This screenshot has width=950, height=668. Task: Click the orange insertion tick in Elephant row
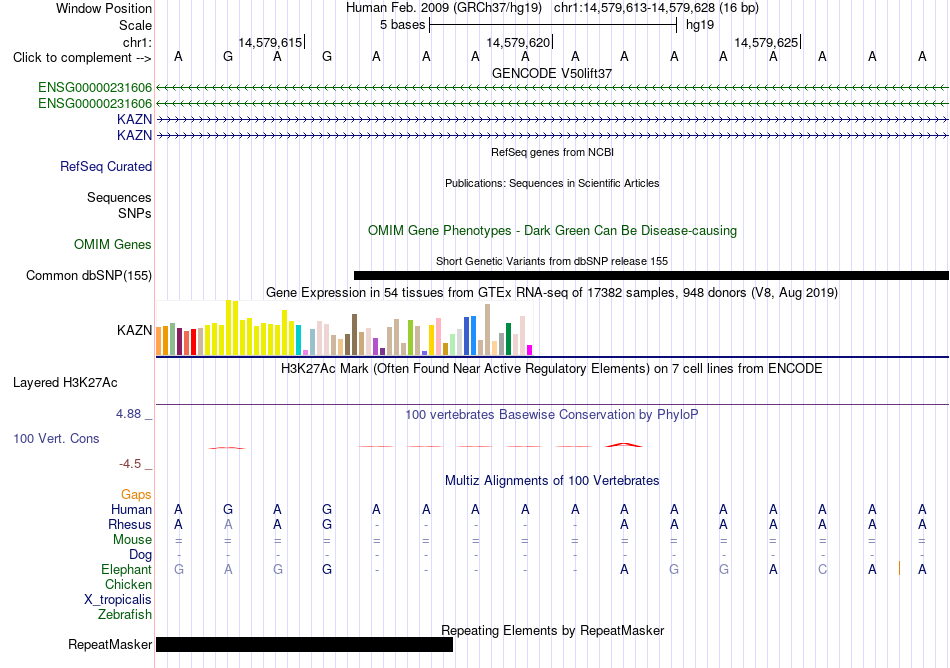pos(899,569)
